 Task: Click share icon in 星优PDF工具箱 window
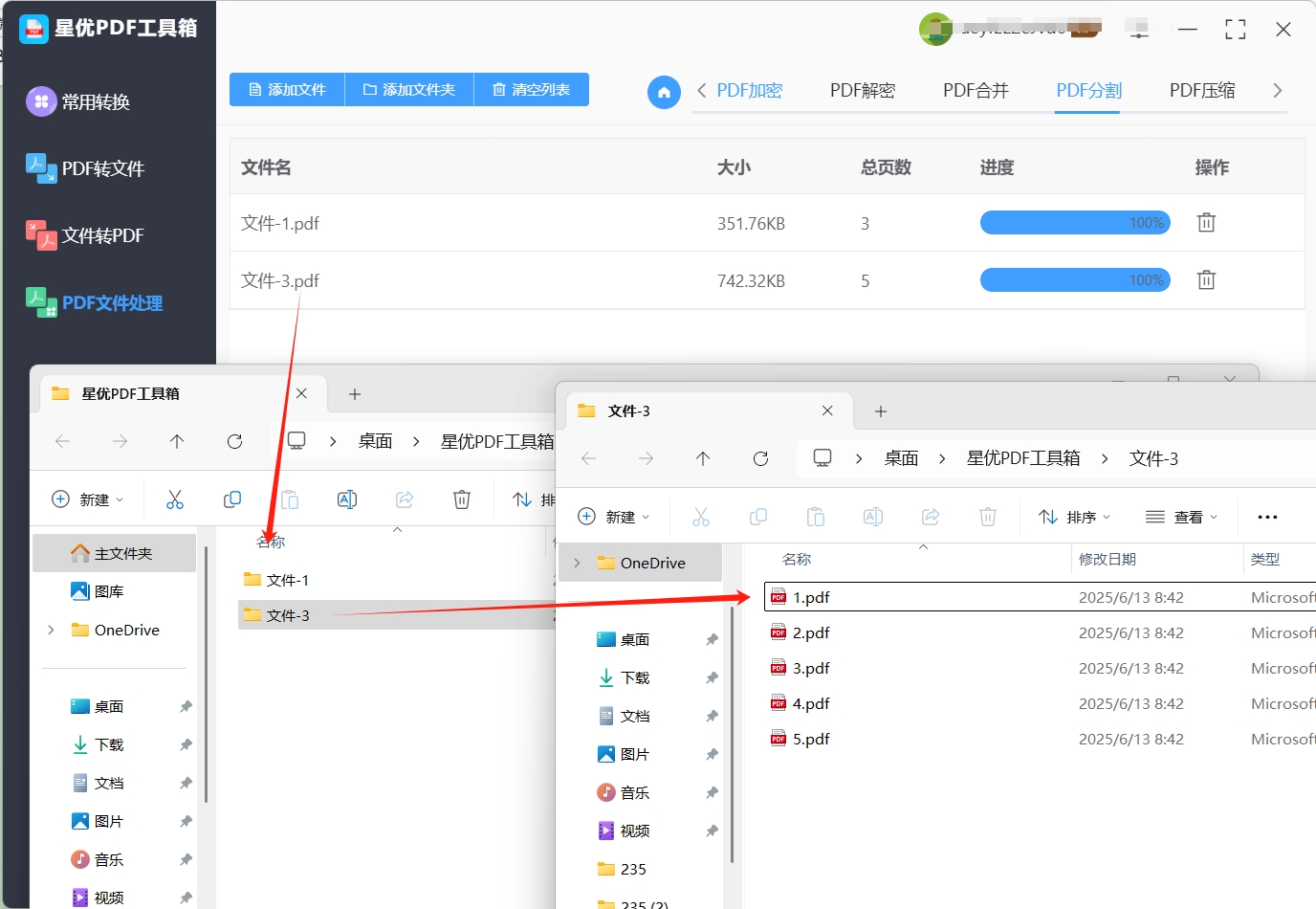[405, 499]
